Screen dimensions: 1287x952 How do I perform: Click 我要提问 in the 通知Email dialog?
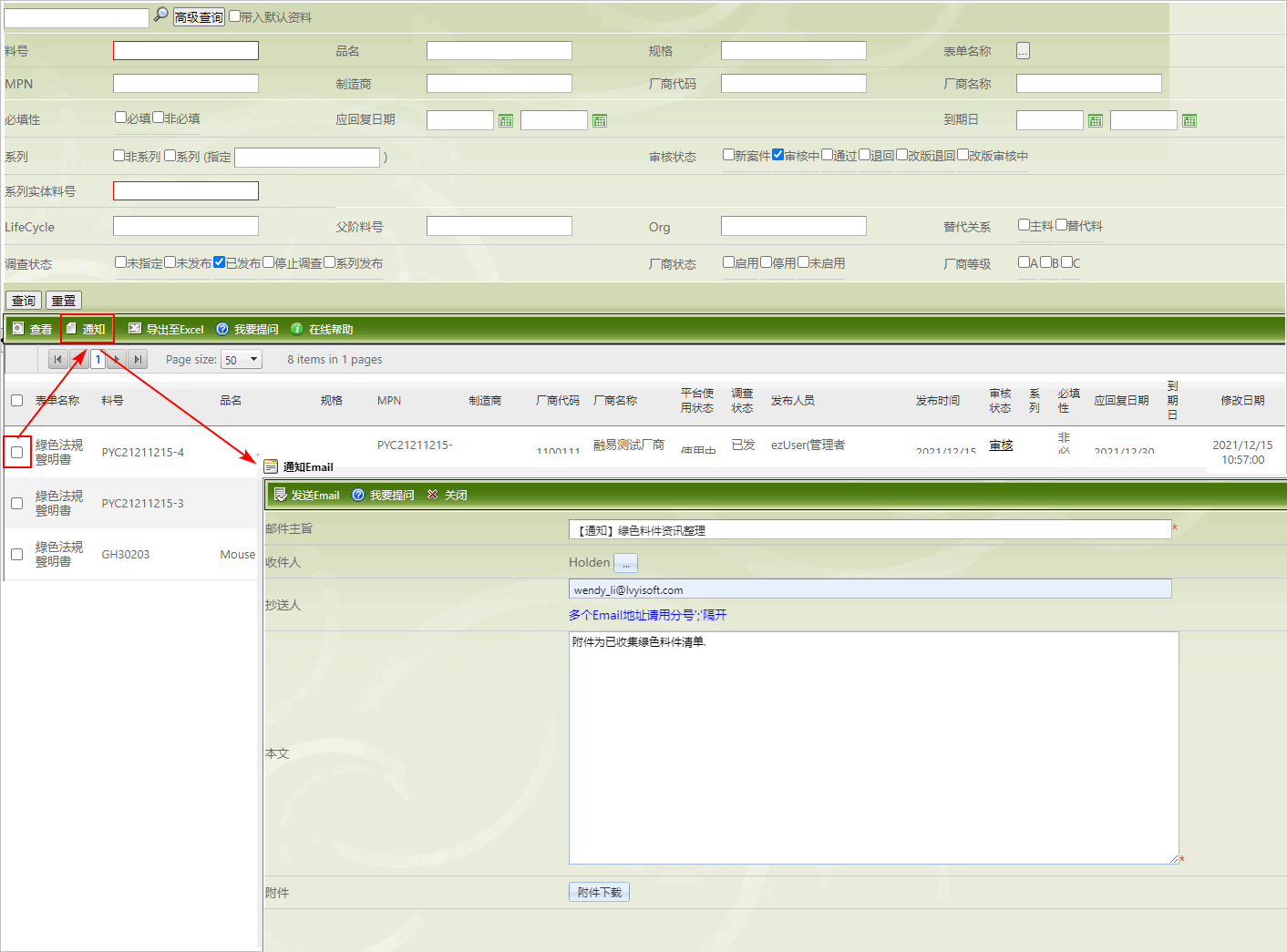pyautogui.click(x=383, y=495)
